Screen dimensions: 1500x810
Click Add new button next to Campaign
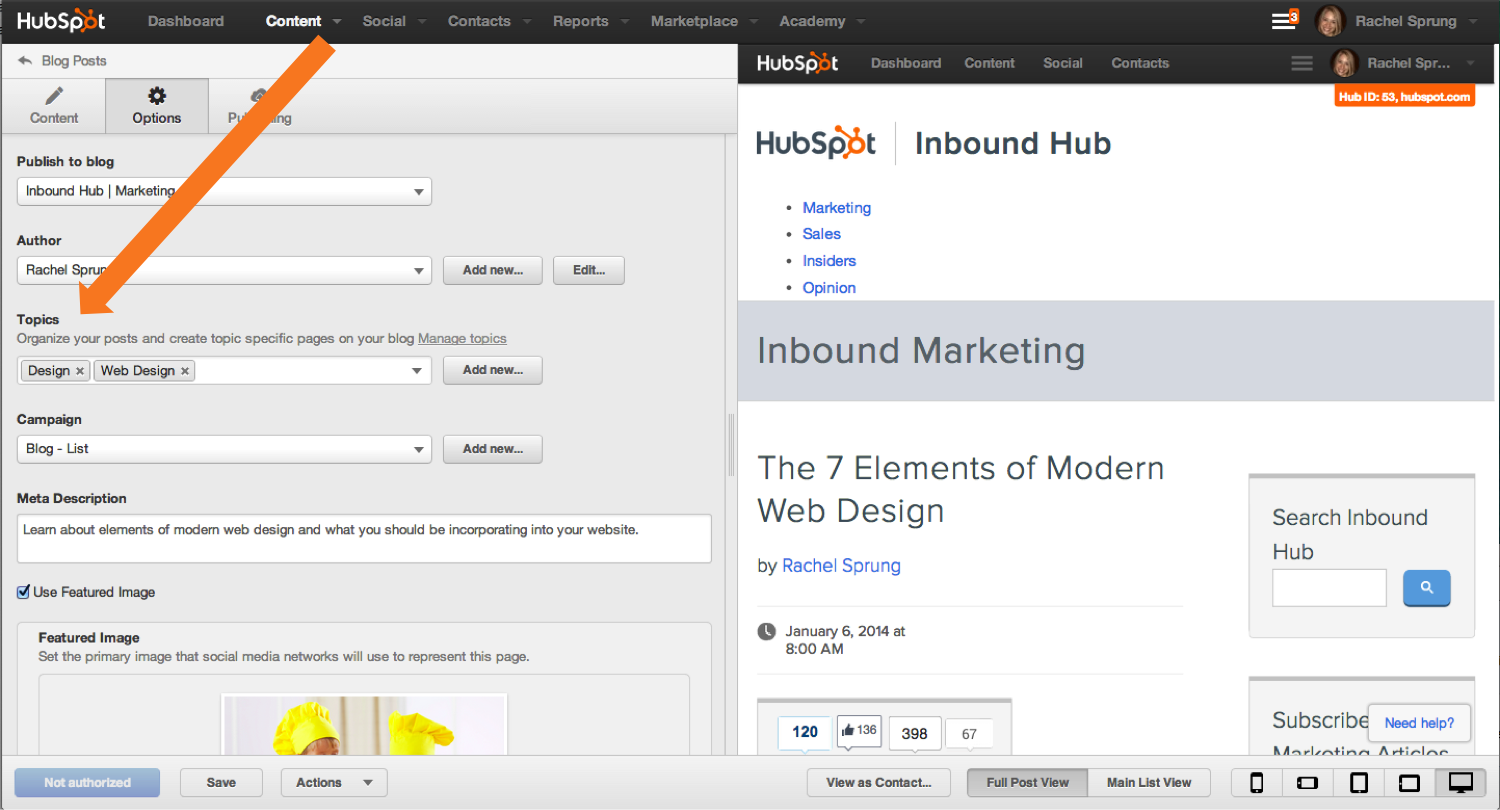(x=493, y=449)
